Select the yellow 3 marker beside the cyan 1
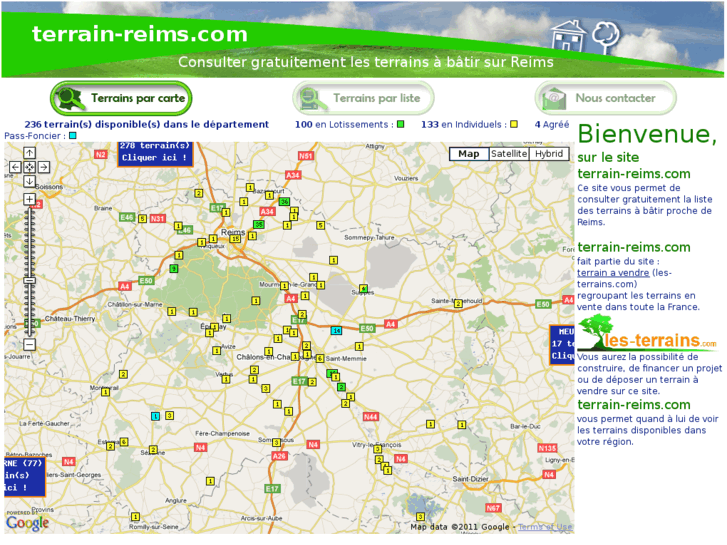The width and height of the screenshot is (727, 545). [170, 416]
